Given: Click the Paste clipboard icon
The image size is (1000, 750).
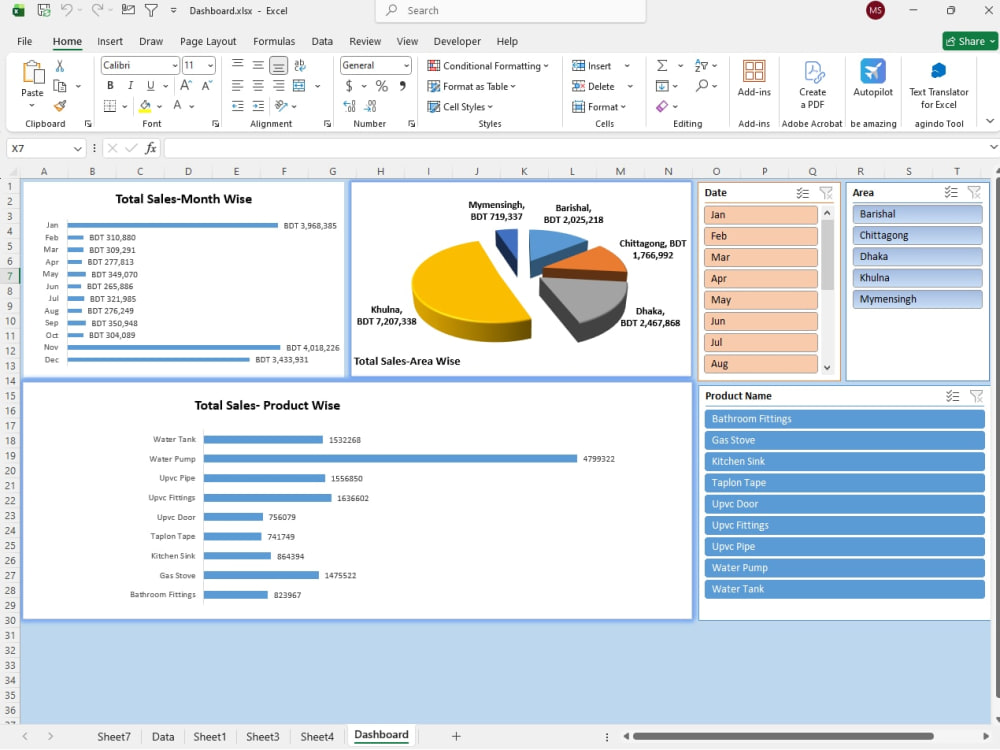Looking at the screenshot, I should click(33, 72).
